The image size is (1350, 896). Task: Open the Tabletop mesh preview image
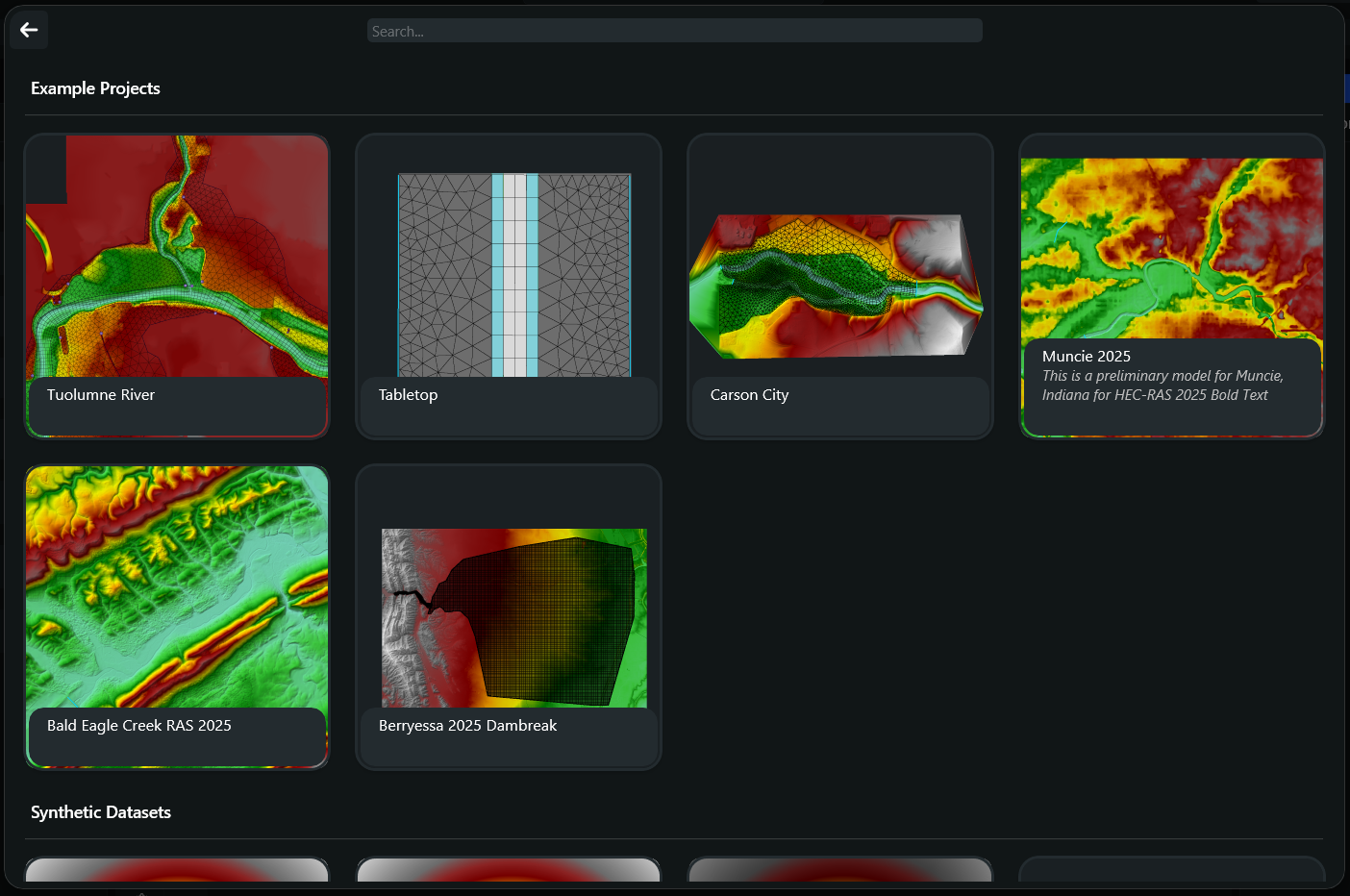click(514, 275)
